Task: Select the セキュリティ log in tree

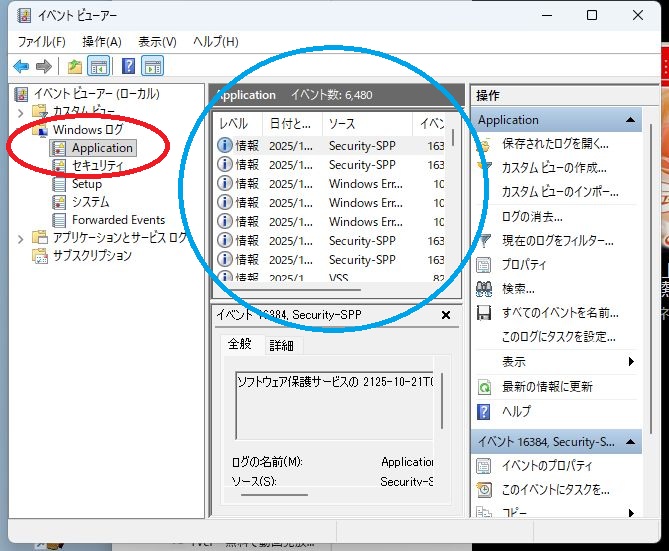Action: click(x=98, y=166)
